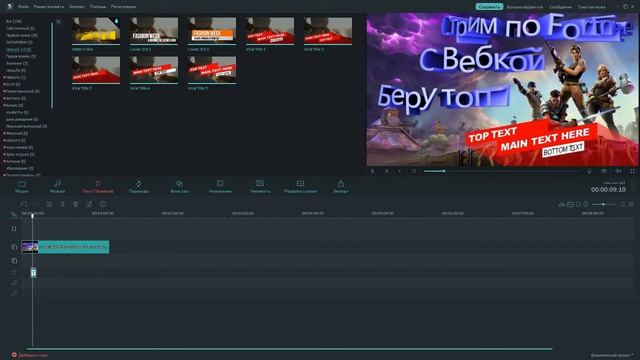Open the Сообщение link
Viewport: 640px width, 360px height.
coord(560,7)
